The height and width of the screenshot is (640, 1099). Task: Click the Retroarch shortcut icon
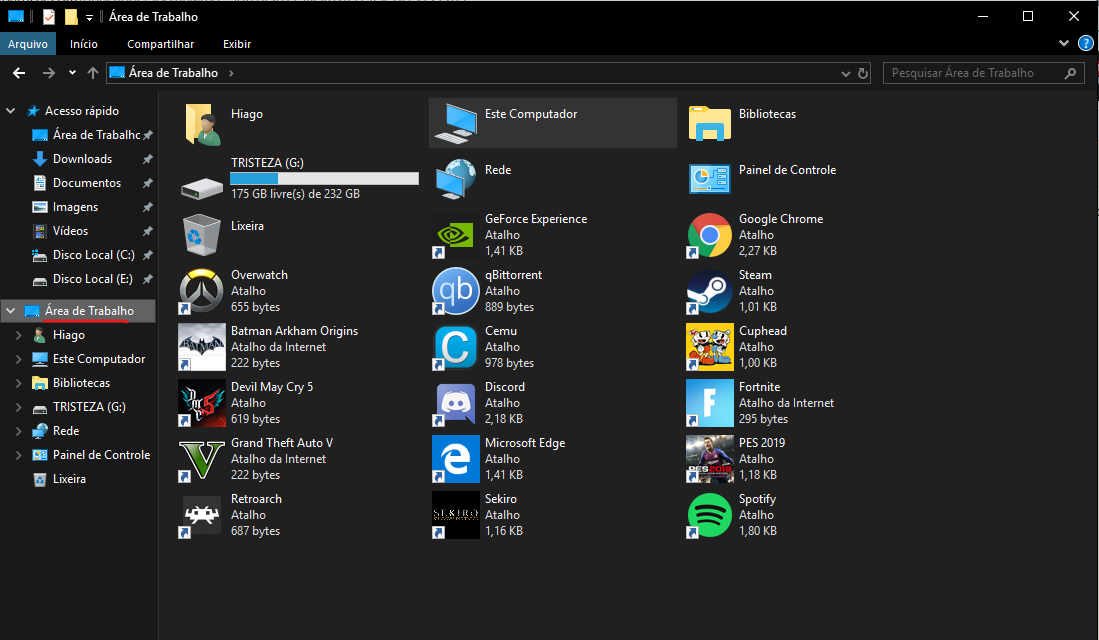(202, 515)
